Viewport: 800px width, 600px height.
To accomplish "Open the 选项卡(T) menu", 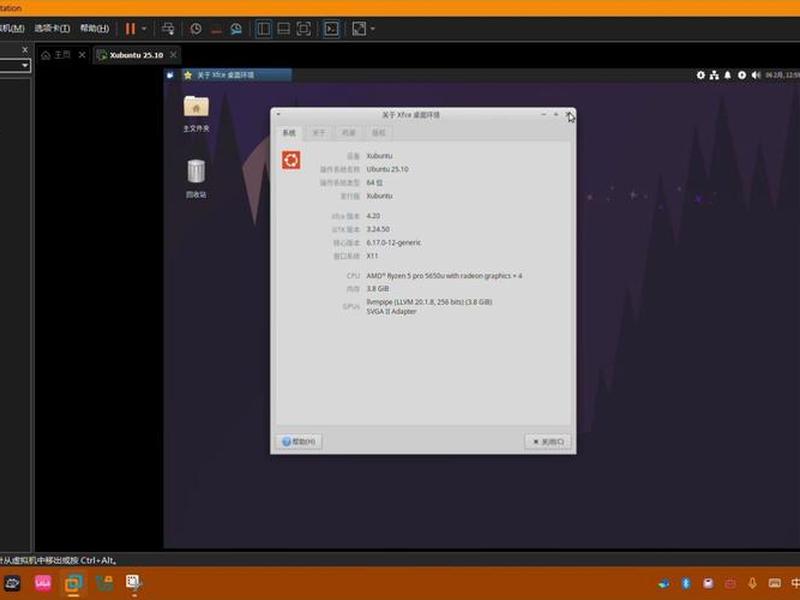I will [52, 28].
